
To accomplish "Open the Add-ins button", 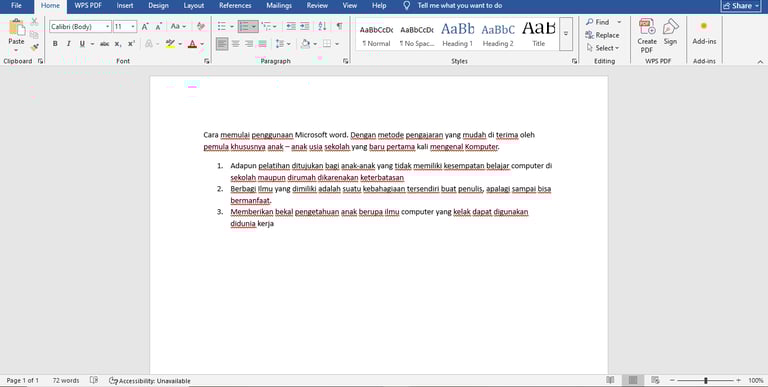I will click(x=704, y=32).
